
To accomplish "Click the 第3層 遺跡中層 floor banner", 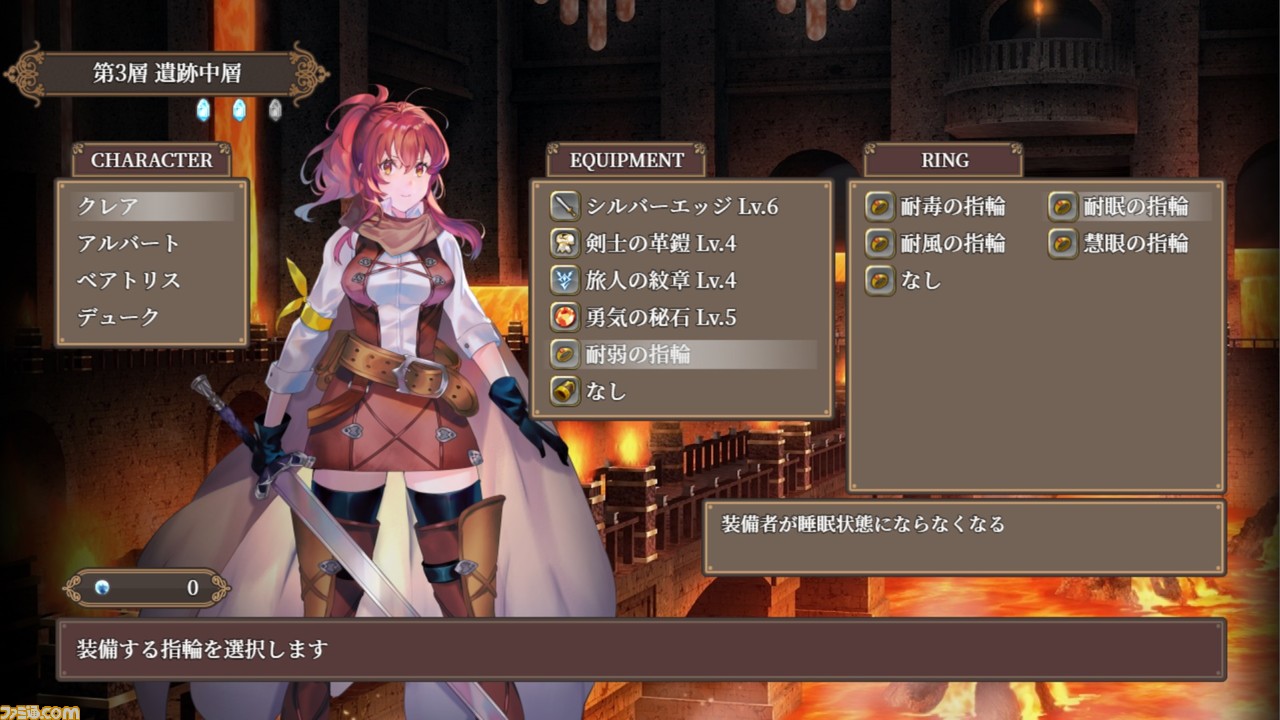I will pyautogui.click(x=166, y=74).
